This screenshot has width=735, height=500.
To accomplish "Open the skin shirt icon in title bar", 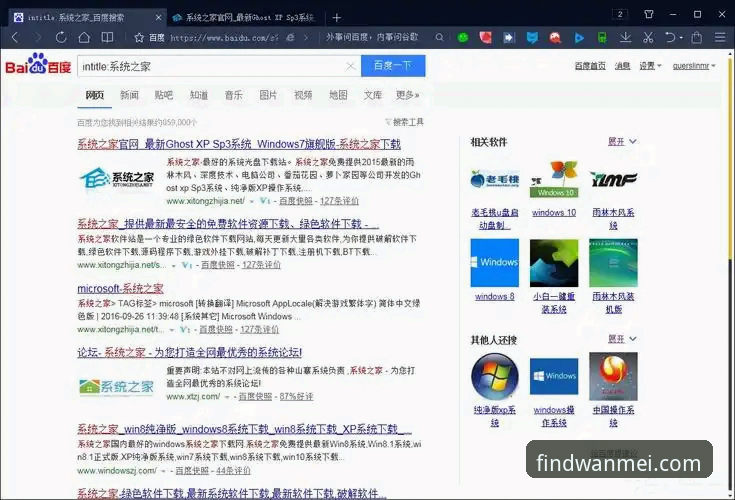I will 649,14.
